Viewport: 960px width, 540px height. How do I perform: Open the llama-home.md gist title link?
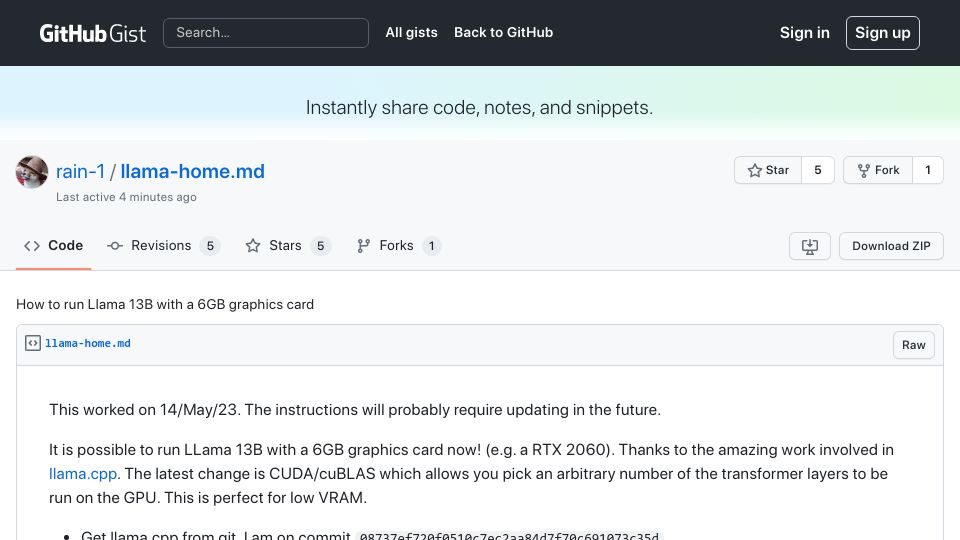point(192,171)
